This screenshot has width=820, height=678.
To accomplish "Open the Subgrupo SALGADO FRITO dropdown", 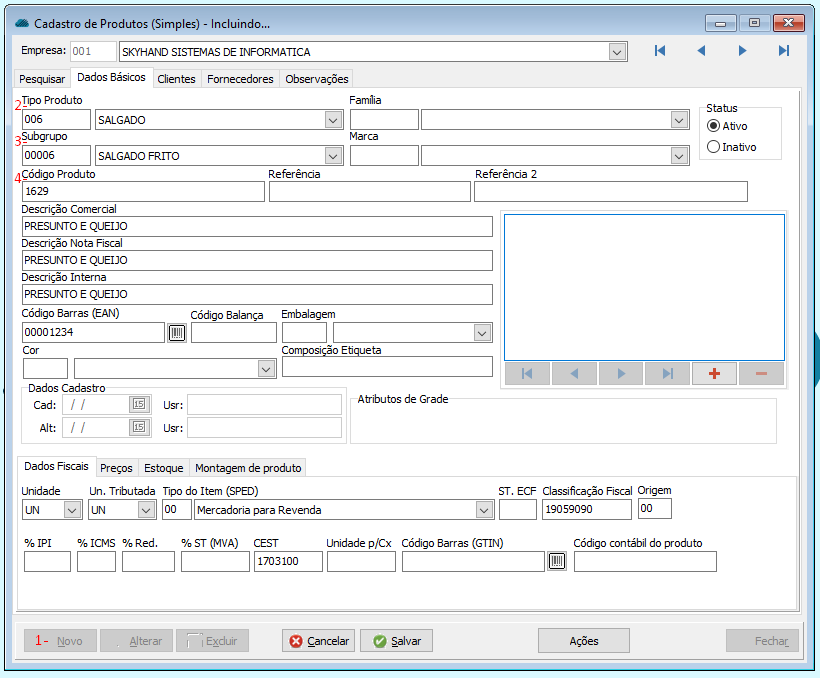I will point(333,156).
